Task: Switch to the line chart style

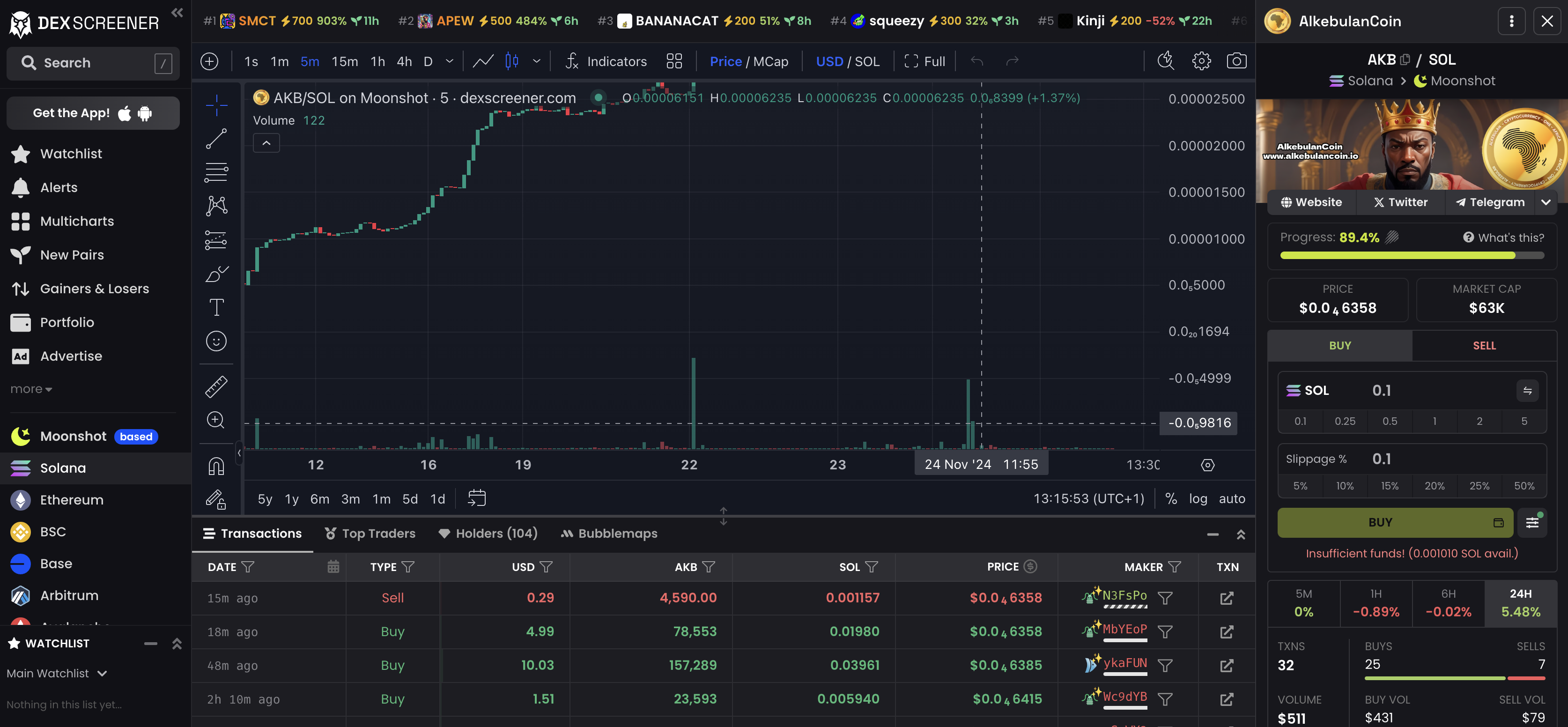Action: coord(483,61)
